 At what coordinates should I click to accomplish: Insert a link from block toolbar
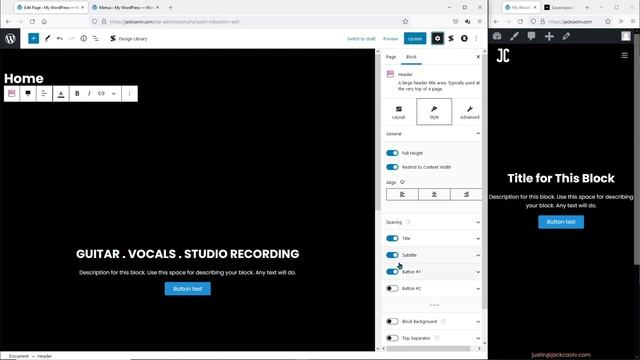[101, 93]
